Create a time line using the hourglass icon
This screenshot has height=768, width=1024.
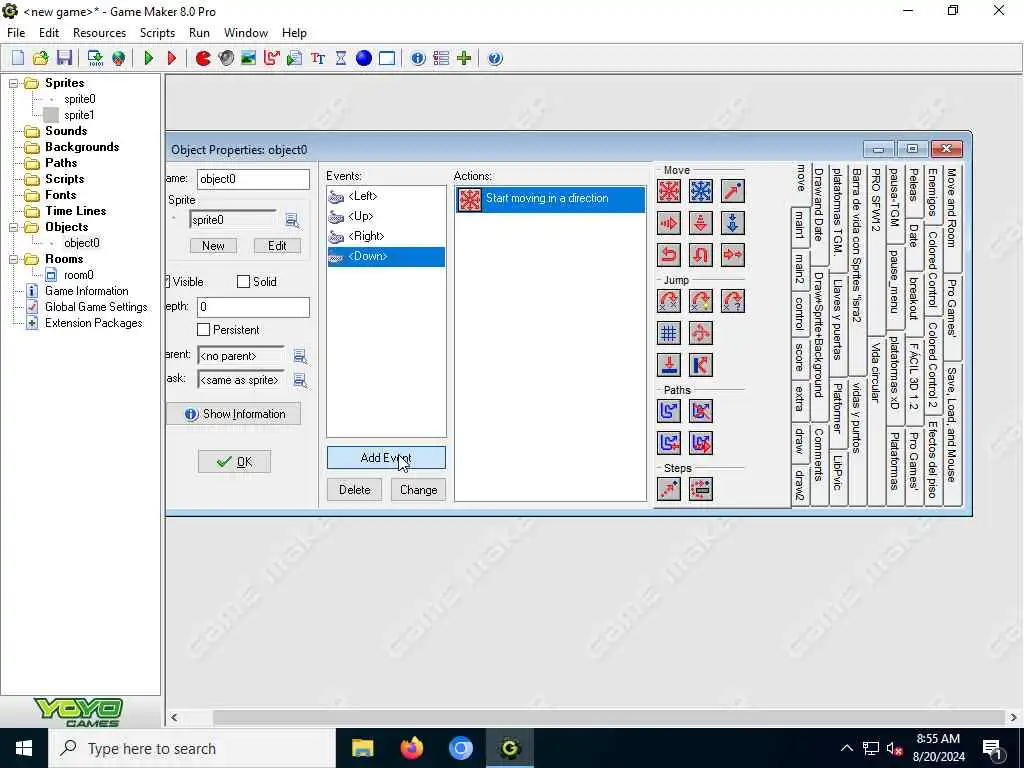[x=341, y=58]
